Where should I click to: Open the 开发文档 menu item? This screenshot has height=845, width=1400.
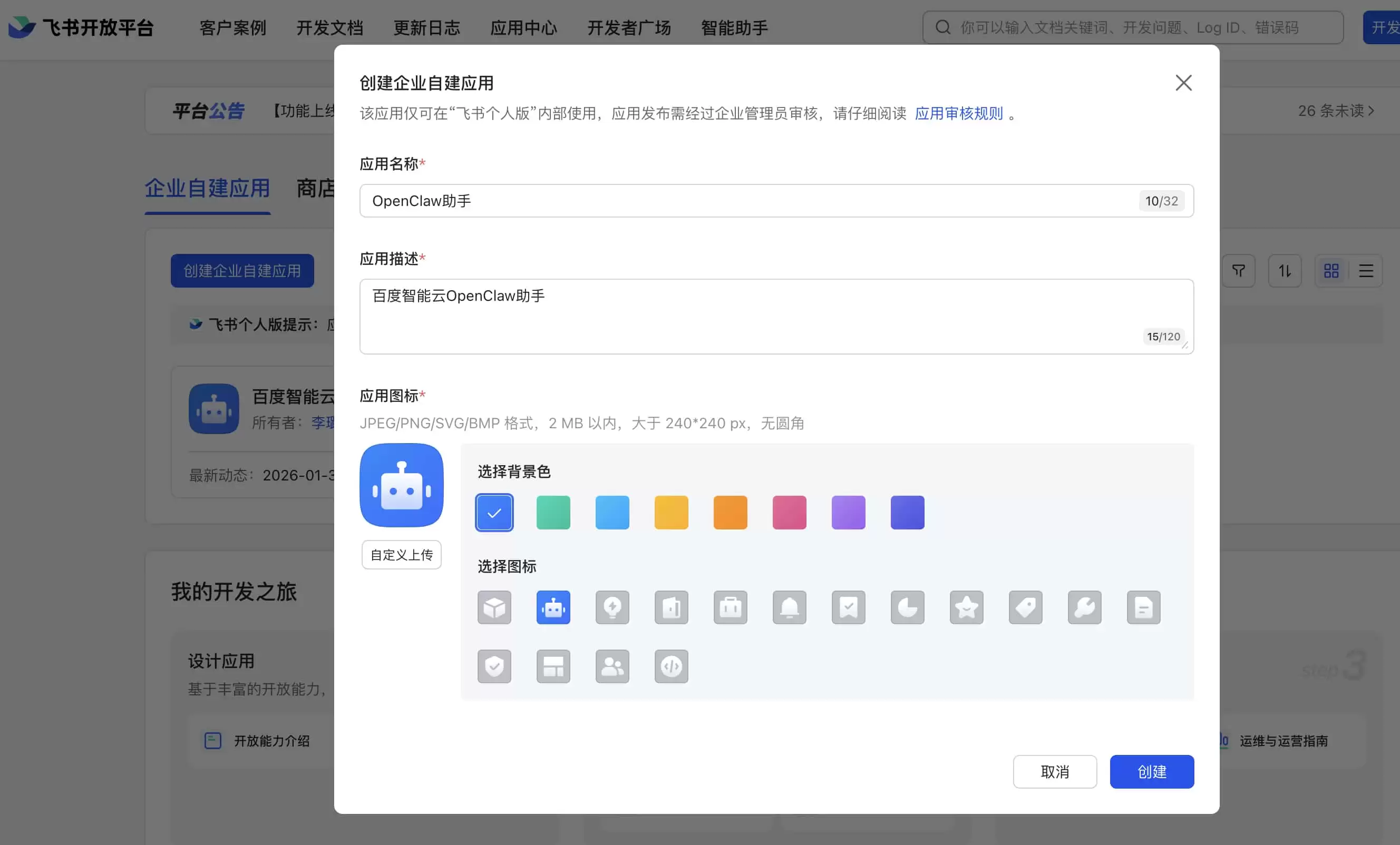tap(329, 27)
